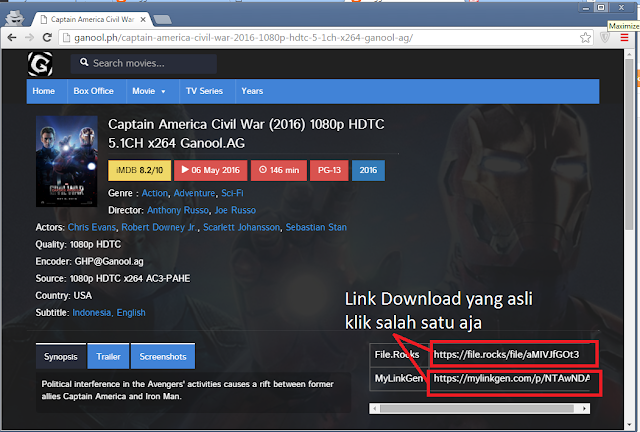Image resolution: width=640 pixels, height=432 pixels.
Task: Click the Quality: 1080p HDTC text
Action: (x=78, y=245)
